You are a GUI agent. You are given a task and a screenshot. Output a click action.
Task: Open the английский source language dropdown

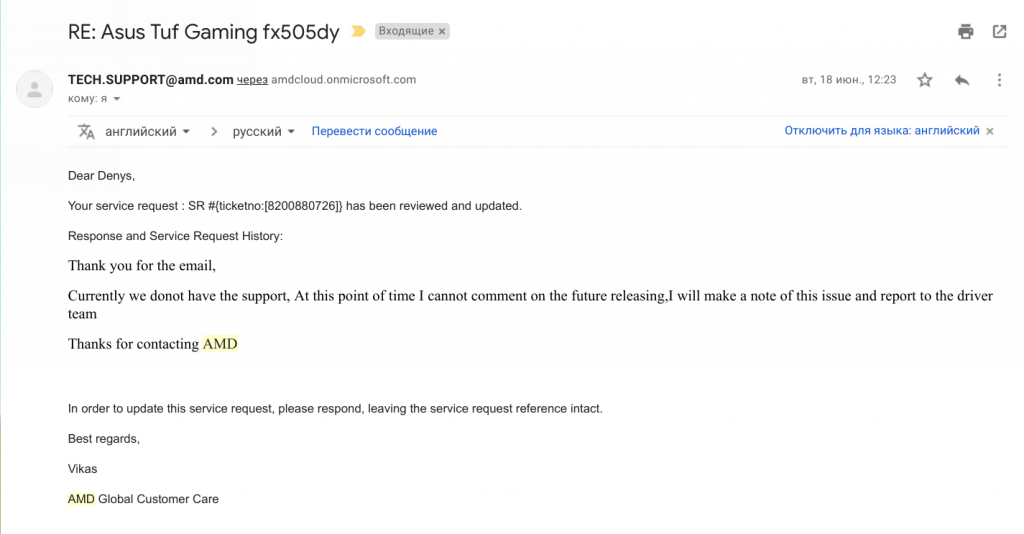(x=147, y=132)
